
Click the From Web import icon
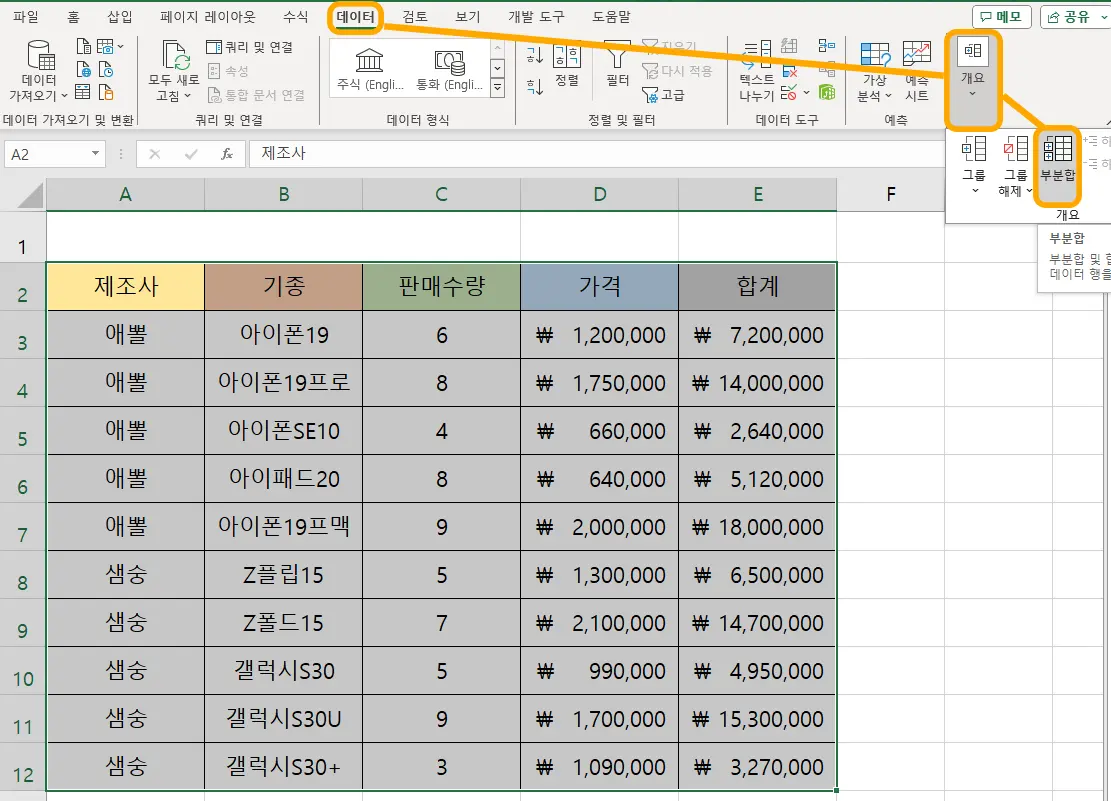pos(84,69)
